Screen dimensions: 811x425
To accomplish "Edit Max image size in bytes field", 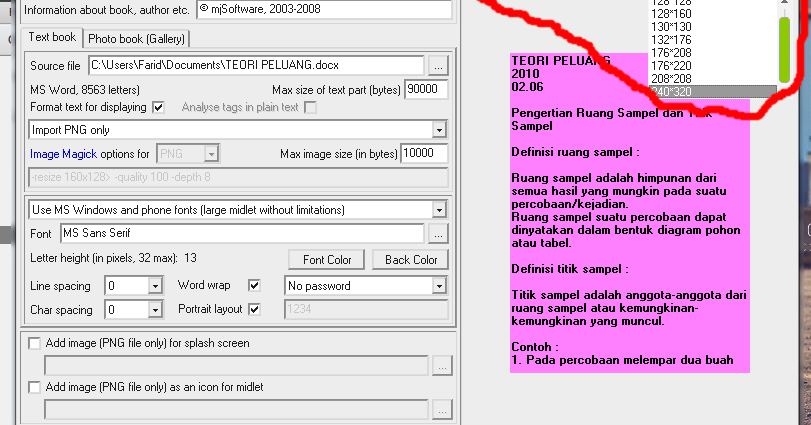I will click(424, 154).
